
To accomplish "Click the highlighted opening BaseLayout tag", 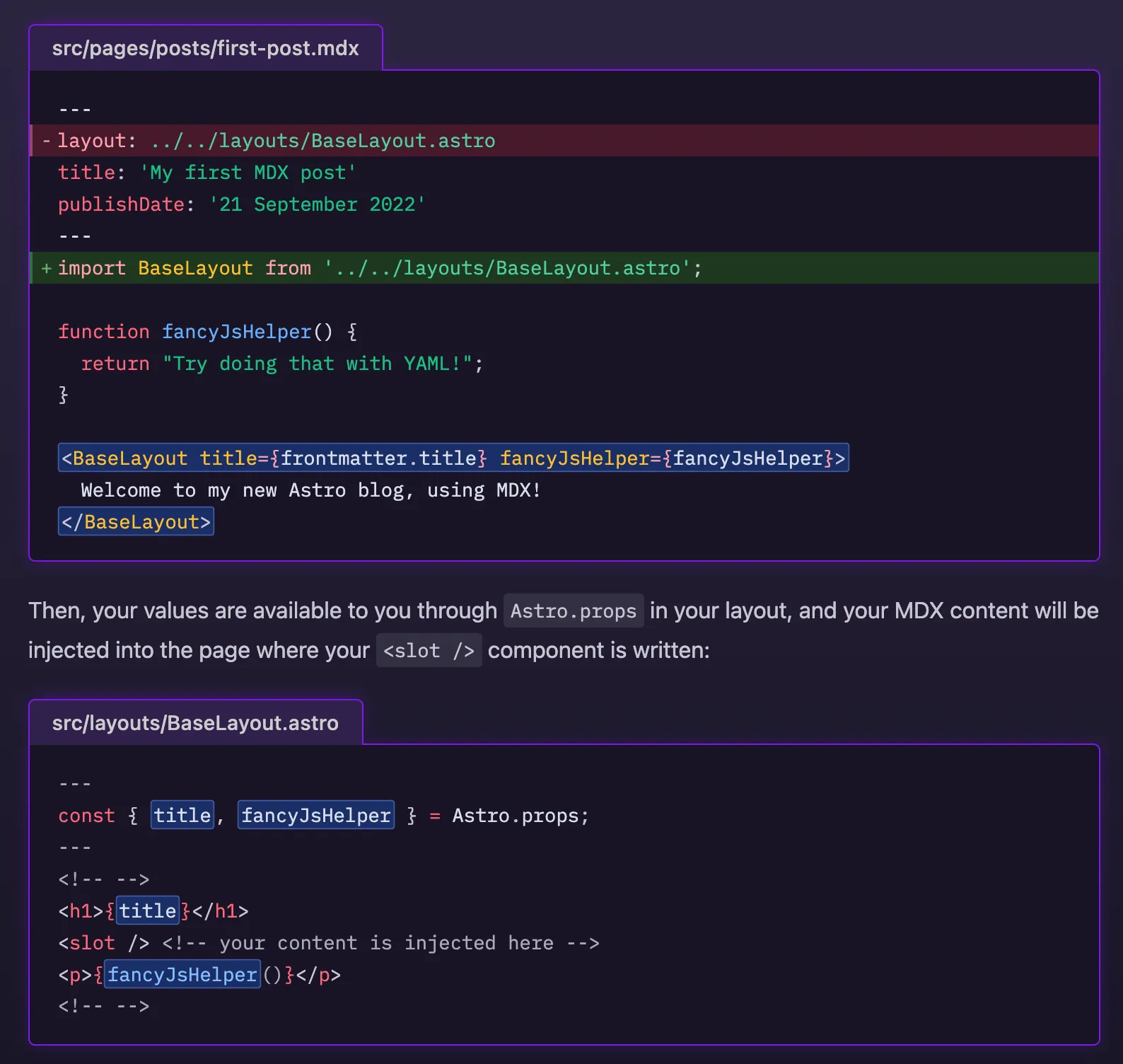I will tap(453, 458).
